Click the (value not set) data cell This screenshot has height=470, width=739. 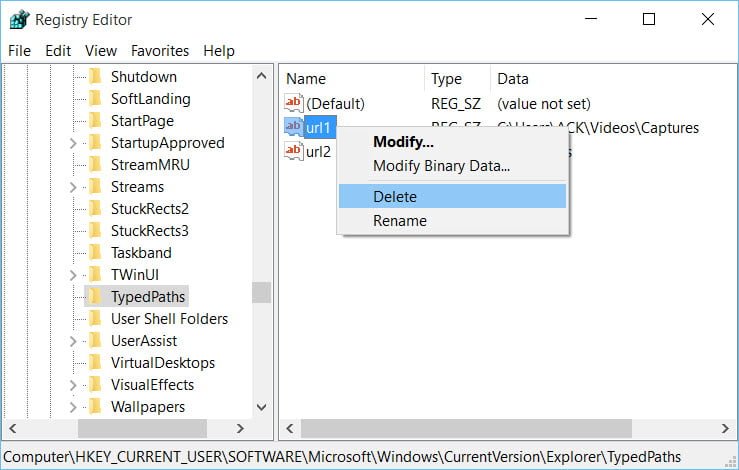point(543,104)
